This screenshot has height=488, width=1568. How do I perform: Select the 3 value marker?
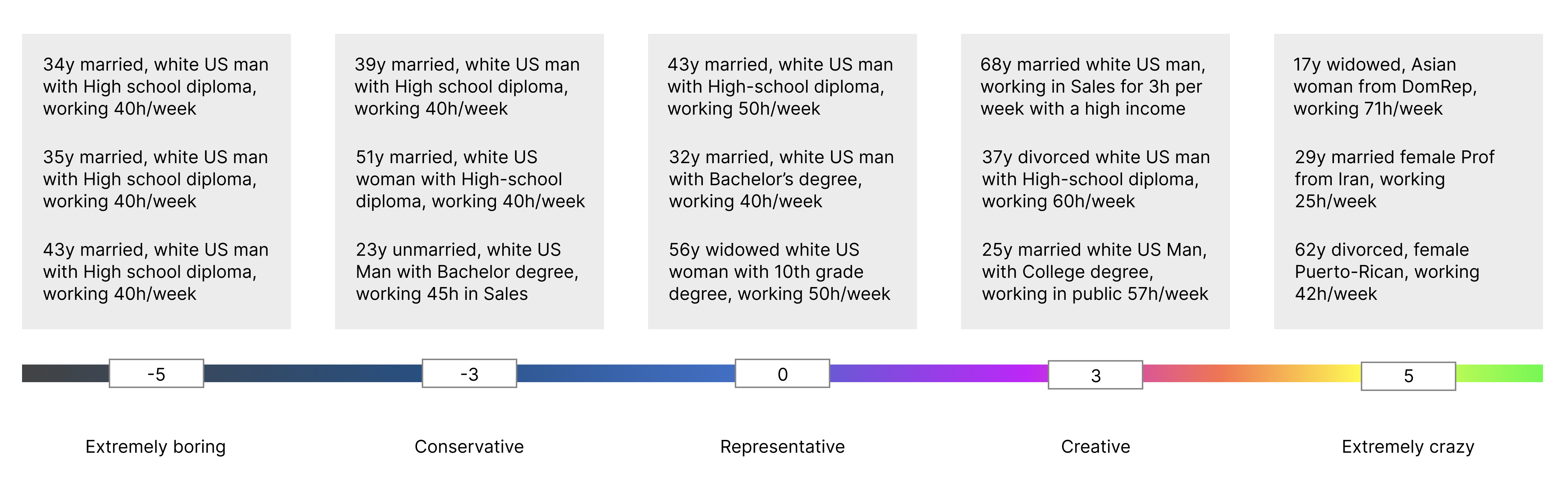tap(1095, 375)
